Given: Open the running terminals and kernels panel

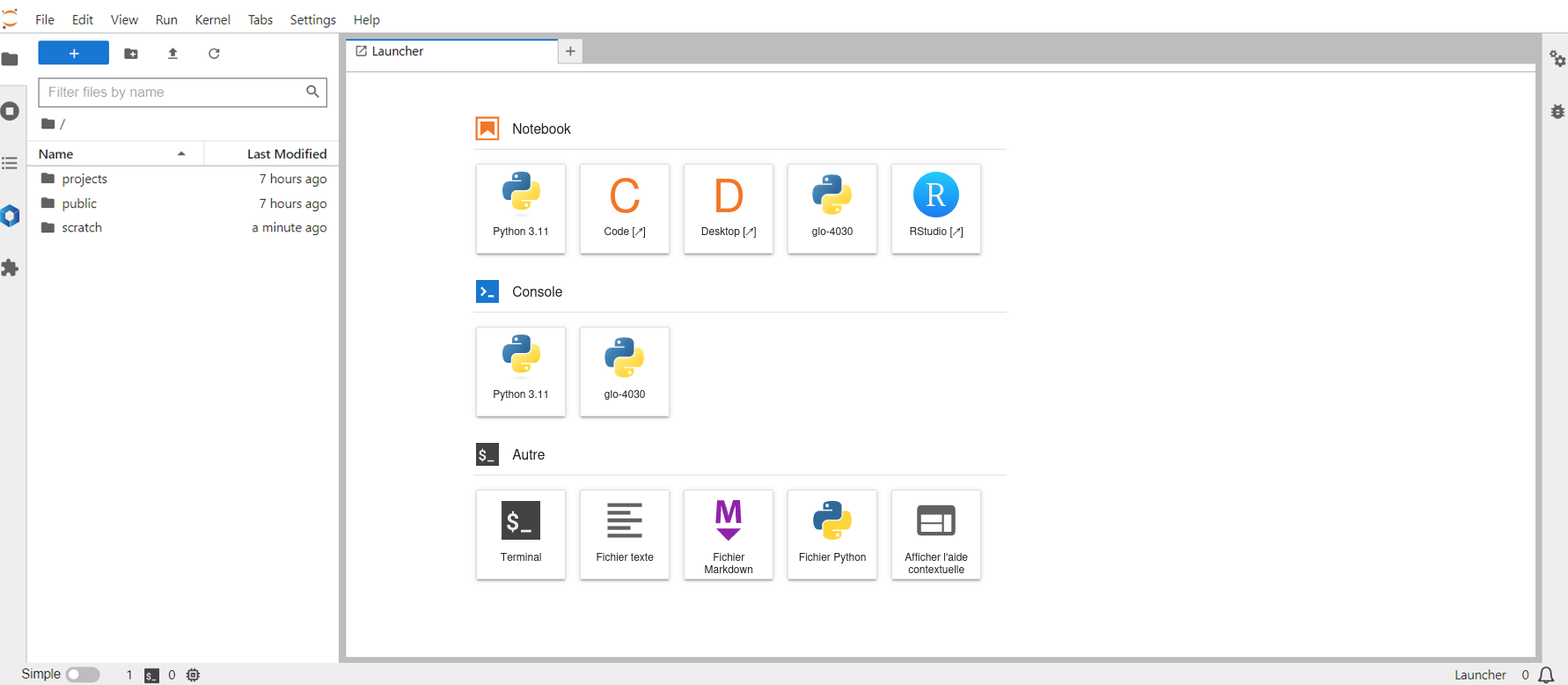Looking at the screenshot, I should [11, 111].
